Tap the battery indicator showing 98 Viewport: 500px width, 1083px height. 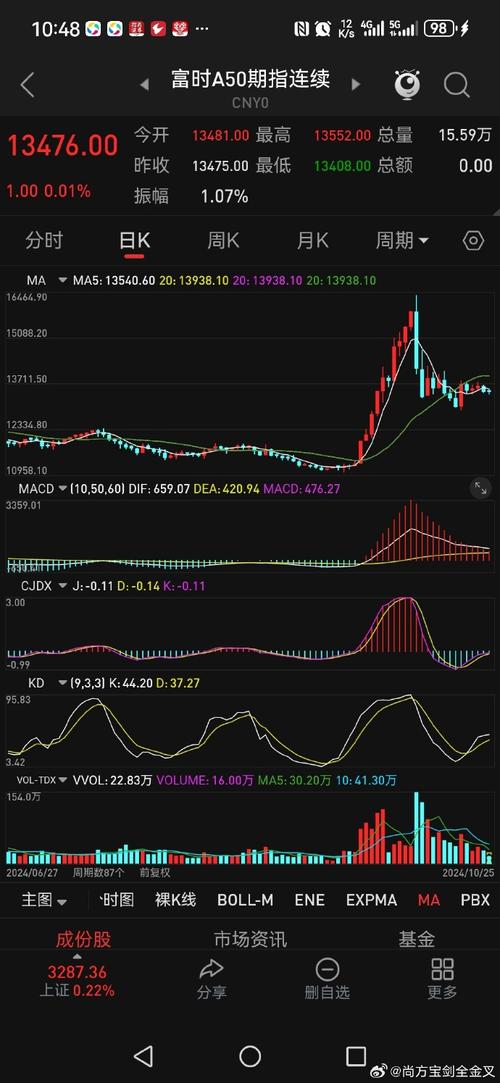click(x=440, y=28)
